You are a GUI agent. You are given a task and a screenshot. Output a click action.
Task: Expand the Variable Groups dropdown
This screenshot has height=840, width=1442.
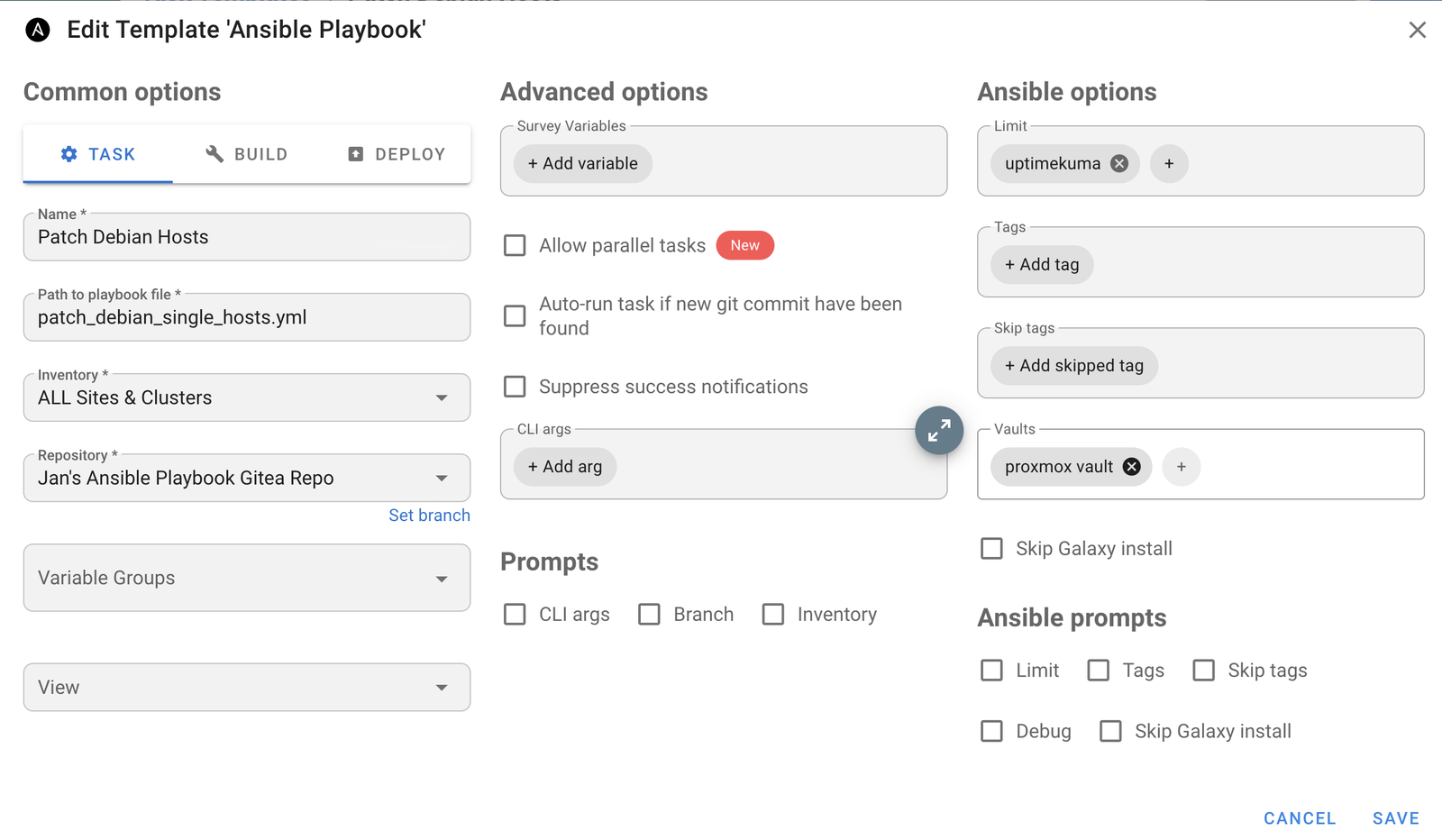pos(247,578)
